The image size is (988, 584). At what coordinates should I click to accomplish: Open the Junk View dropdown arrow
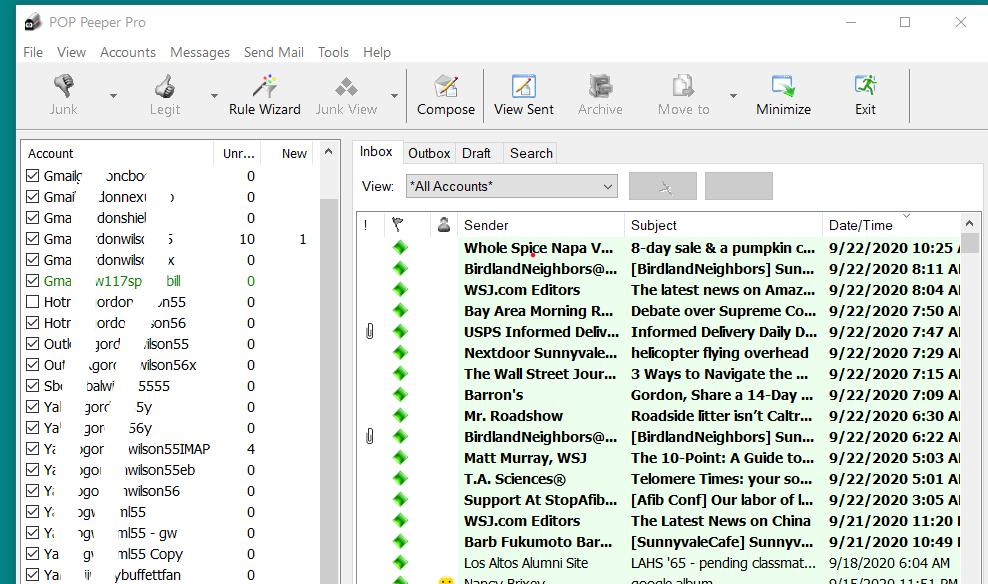394,96
